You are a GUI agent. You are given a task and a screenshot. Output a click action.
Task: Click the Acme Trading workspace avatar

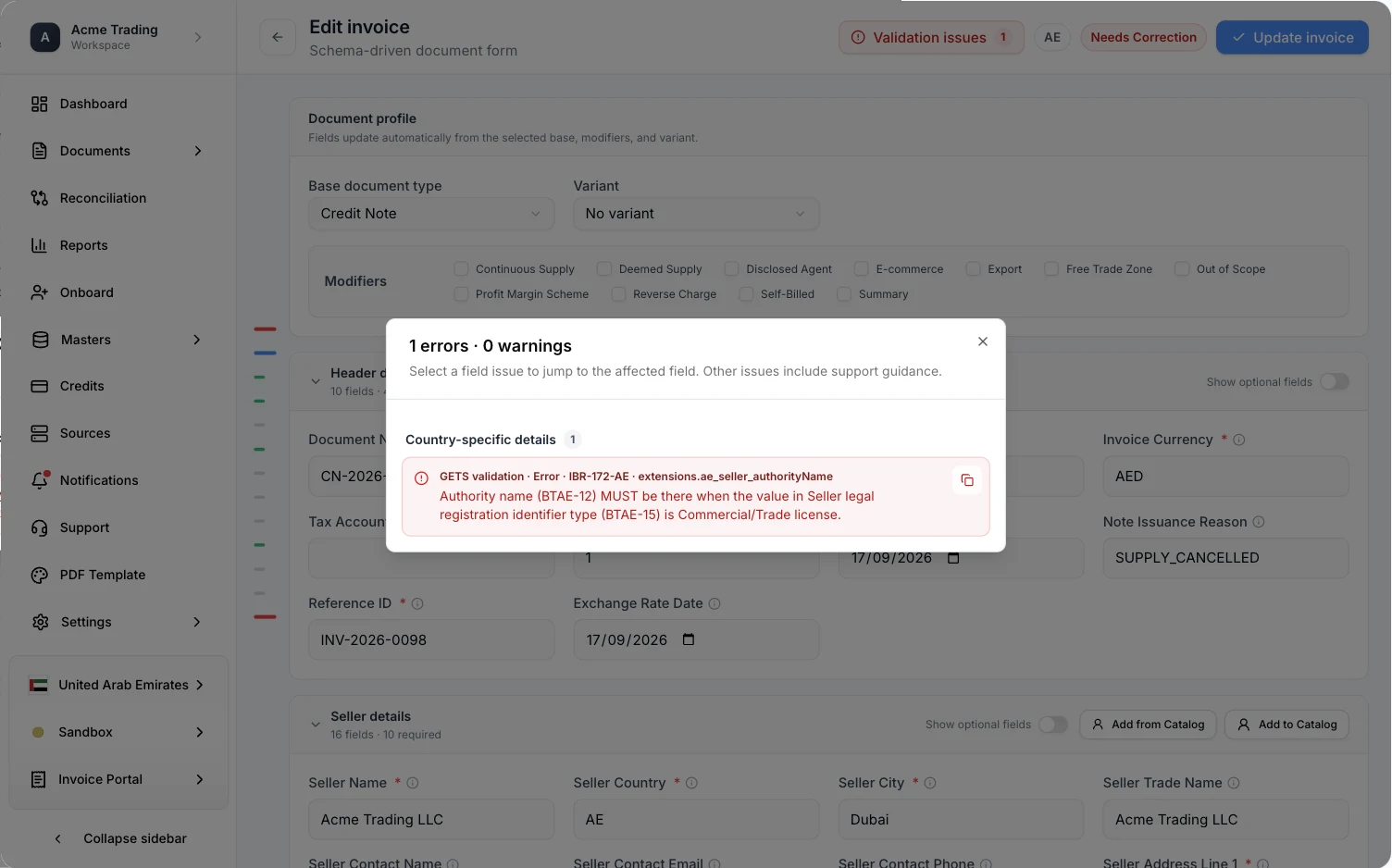(x=44, y=37)
